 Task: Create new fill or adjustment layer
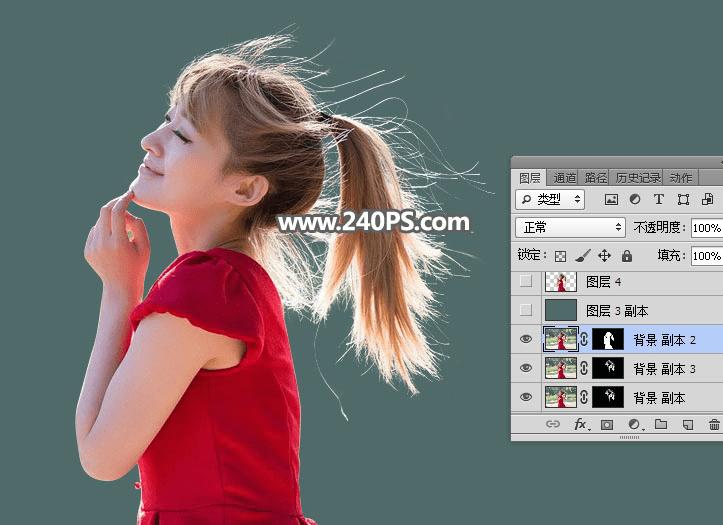635,425
